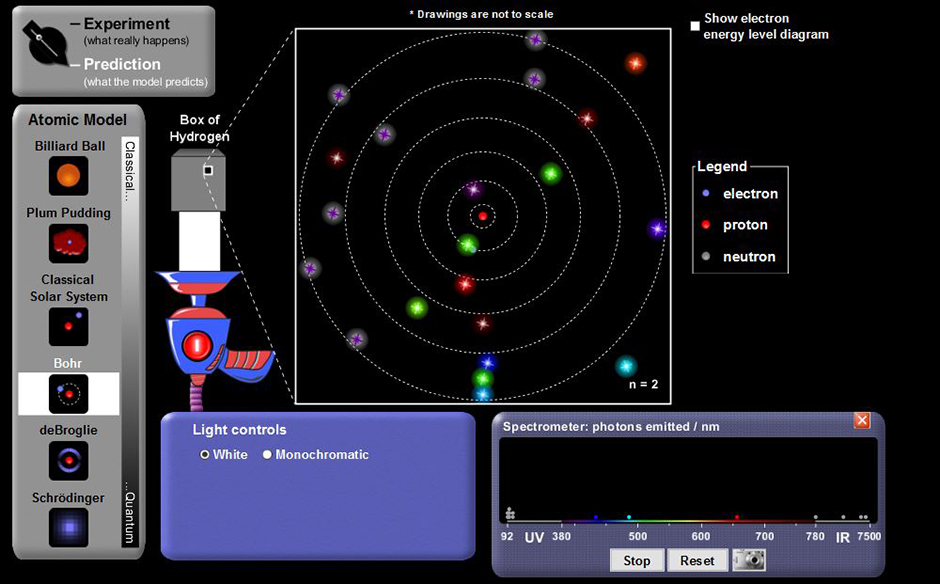Click the spectrometer camera snapshot icon
Image resolution: width=940 pixels, height=584 pixels.
pyautogui.click(x=749, y=560)
